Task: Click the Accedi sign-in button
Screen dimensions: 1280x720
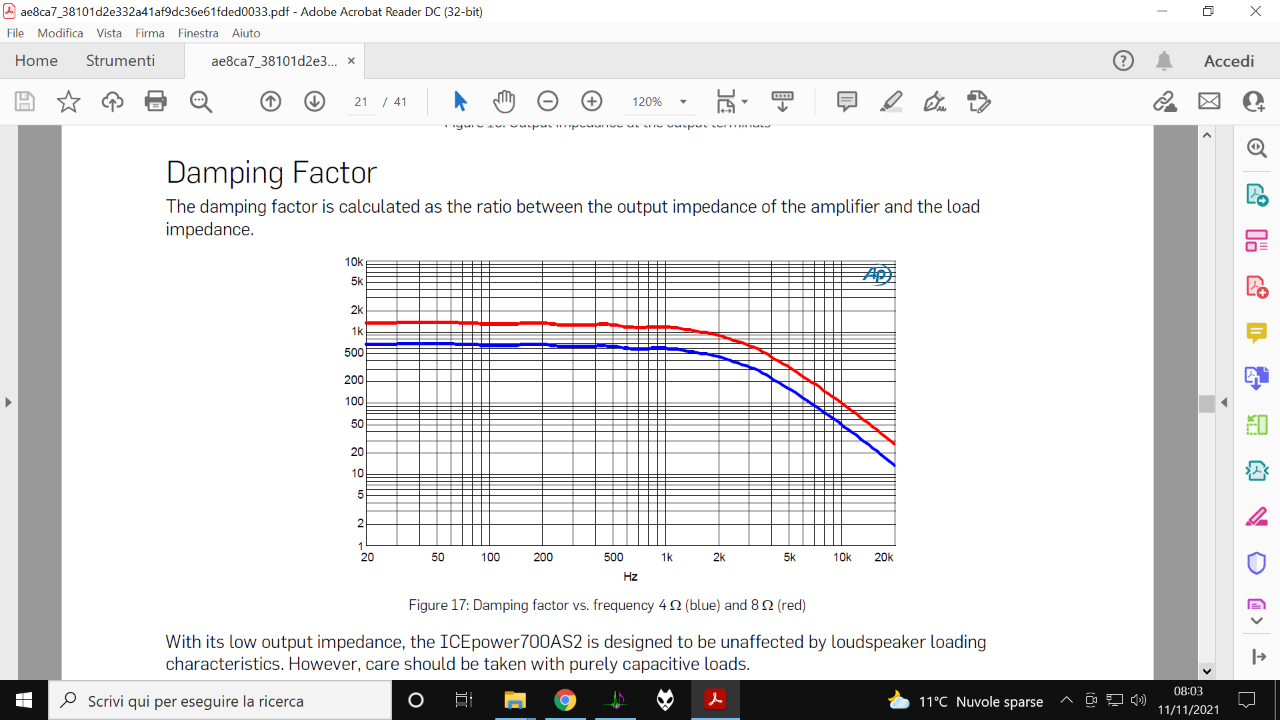Action: pyautogui.click(x=1229, y=61)
